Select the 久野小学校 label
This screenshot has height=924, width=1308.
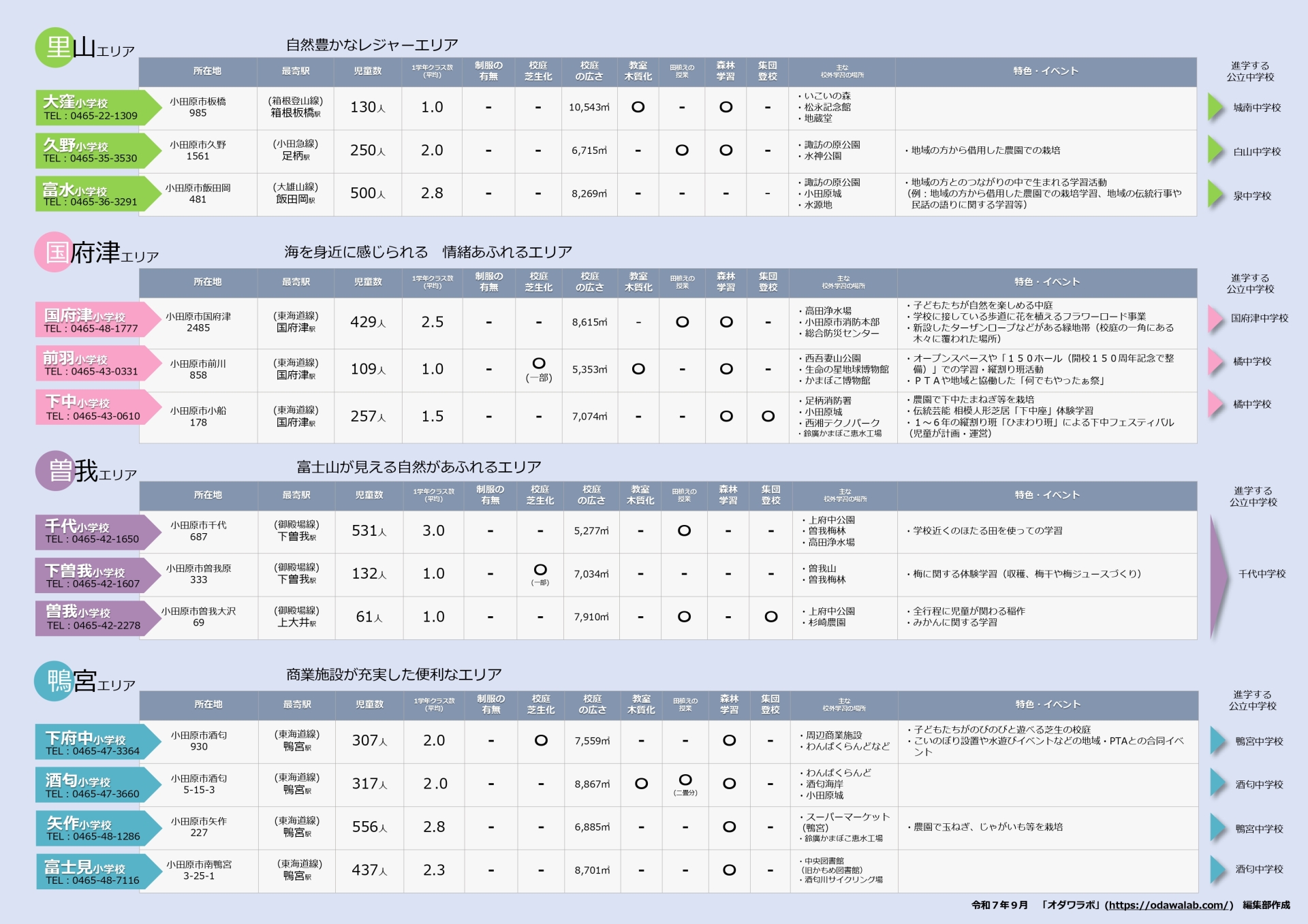pos(98,150)
